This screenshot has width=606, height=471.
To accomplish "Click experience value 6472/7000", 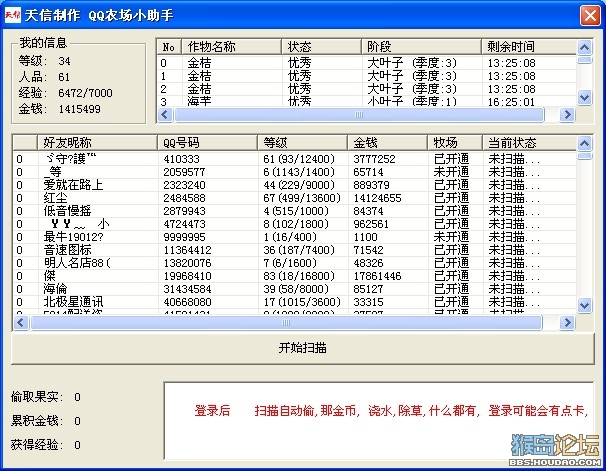I will click(85, 93).
